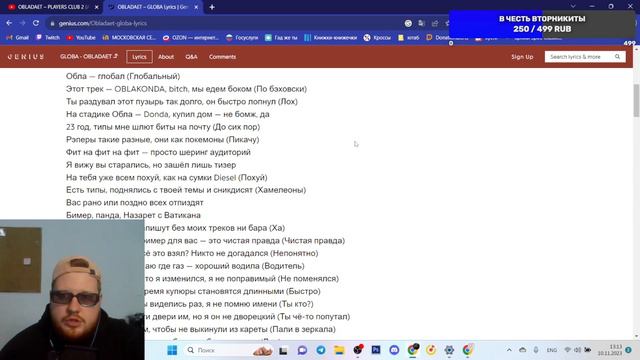The width and height of the screenshot is (640, 360).
Task: Click the annotated word Diesel in the lyrics
Action: coord(225,178)
